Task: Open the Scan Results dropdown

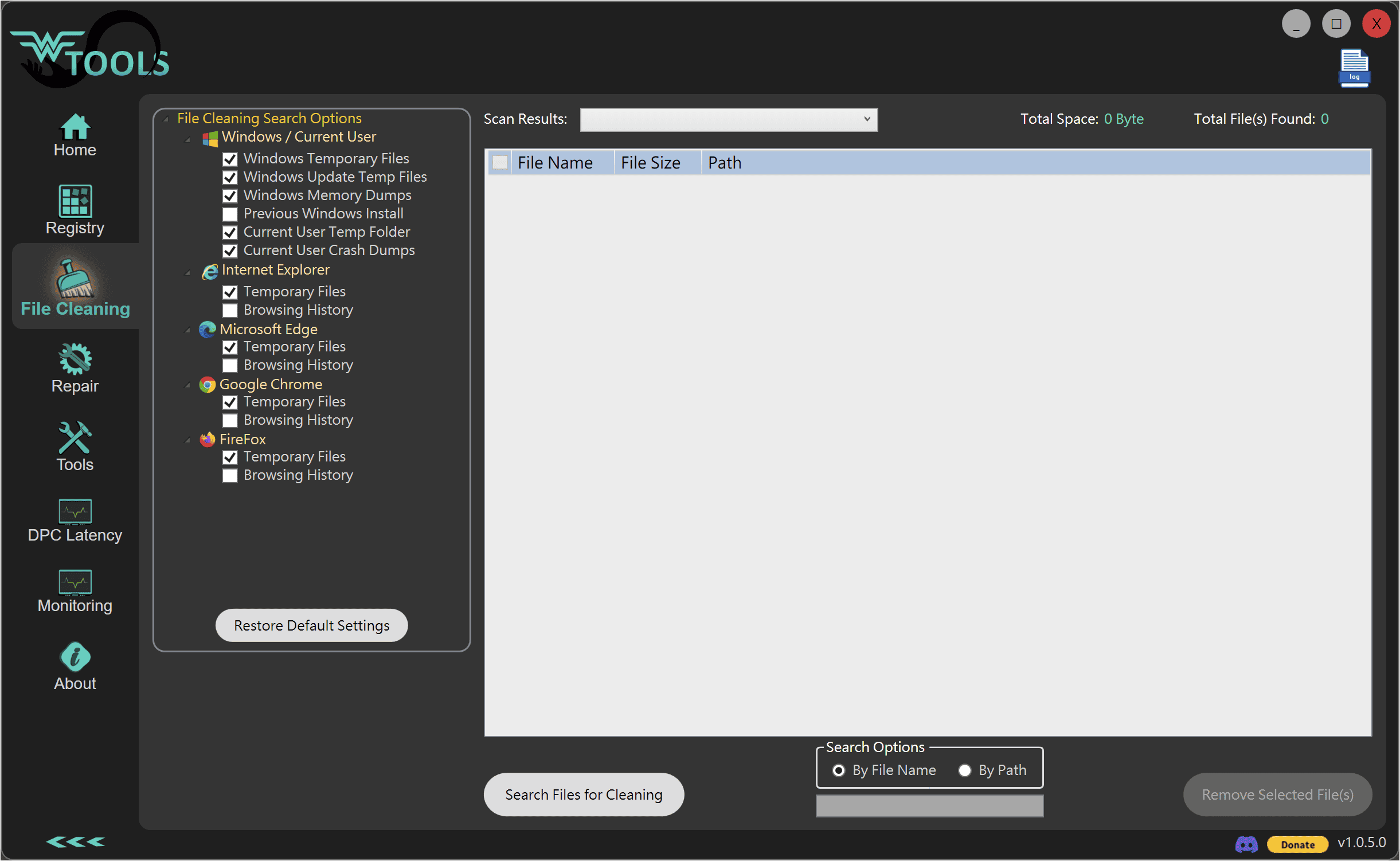Action: pos(729,119)
